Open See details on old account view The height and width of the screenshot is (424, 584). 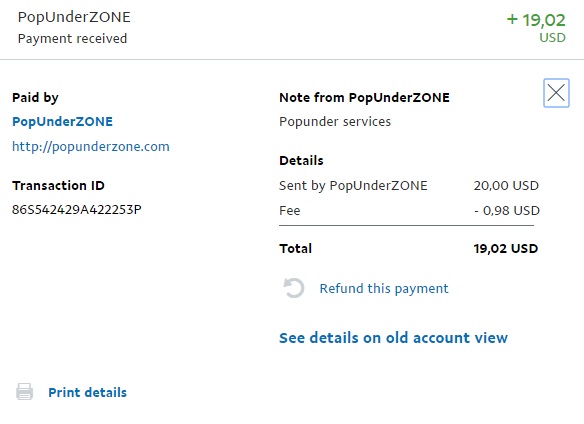393,338
